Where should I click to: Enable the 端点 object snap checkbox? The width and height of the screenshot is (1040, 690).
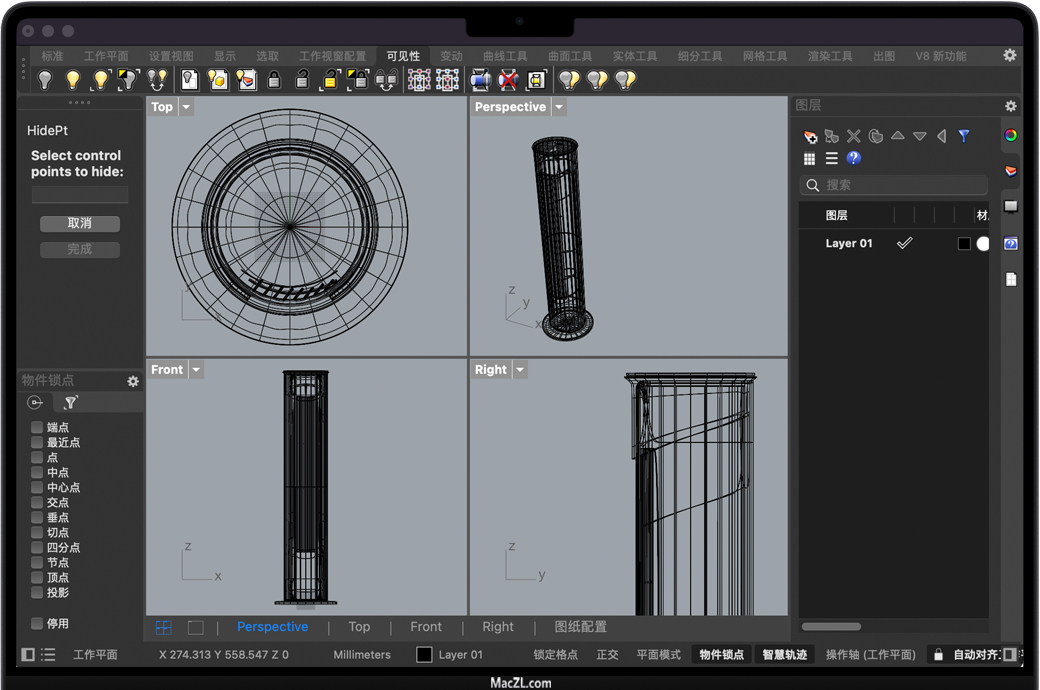[37, 427]
